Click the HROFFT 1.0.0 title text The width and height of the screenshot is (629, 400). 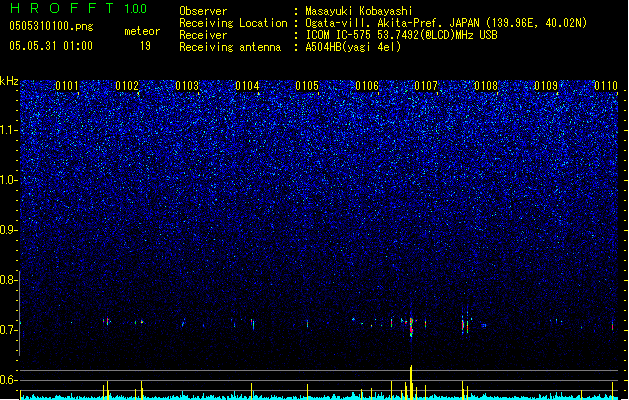78,8
